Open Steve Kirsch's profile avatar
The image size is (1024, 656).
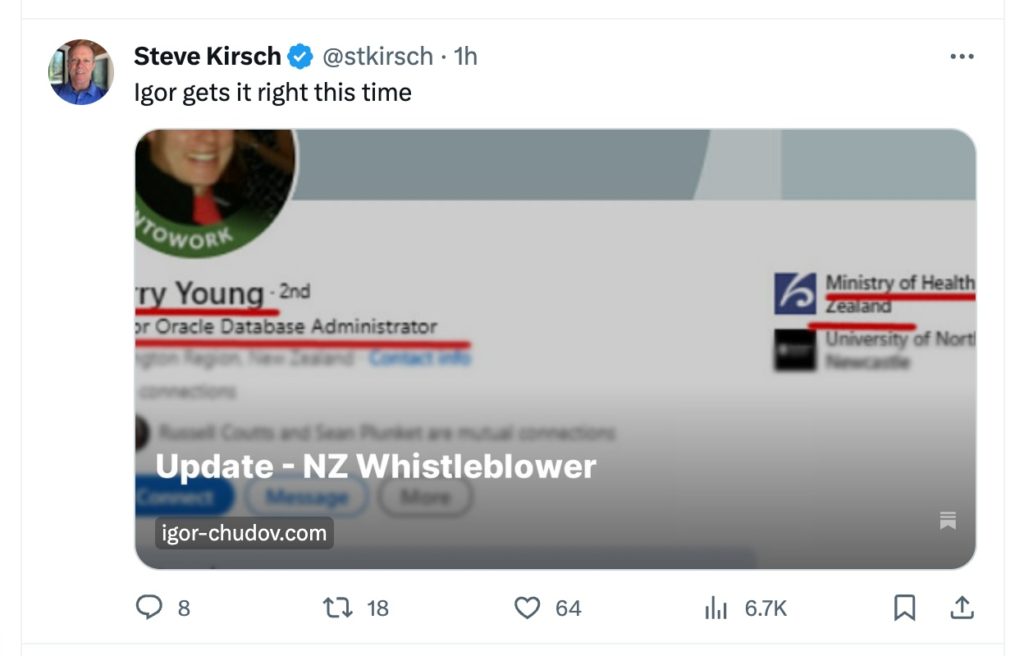[81, 72]
